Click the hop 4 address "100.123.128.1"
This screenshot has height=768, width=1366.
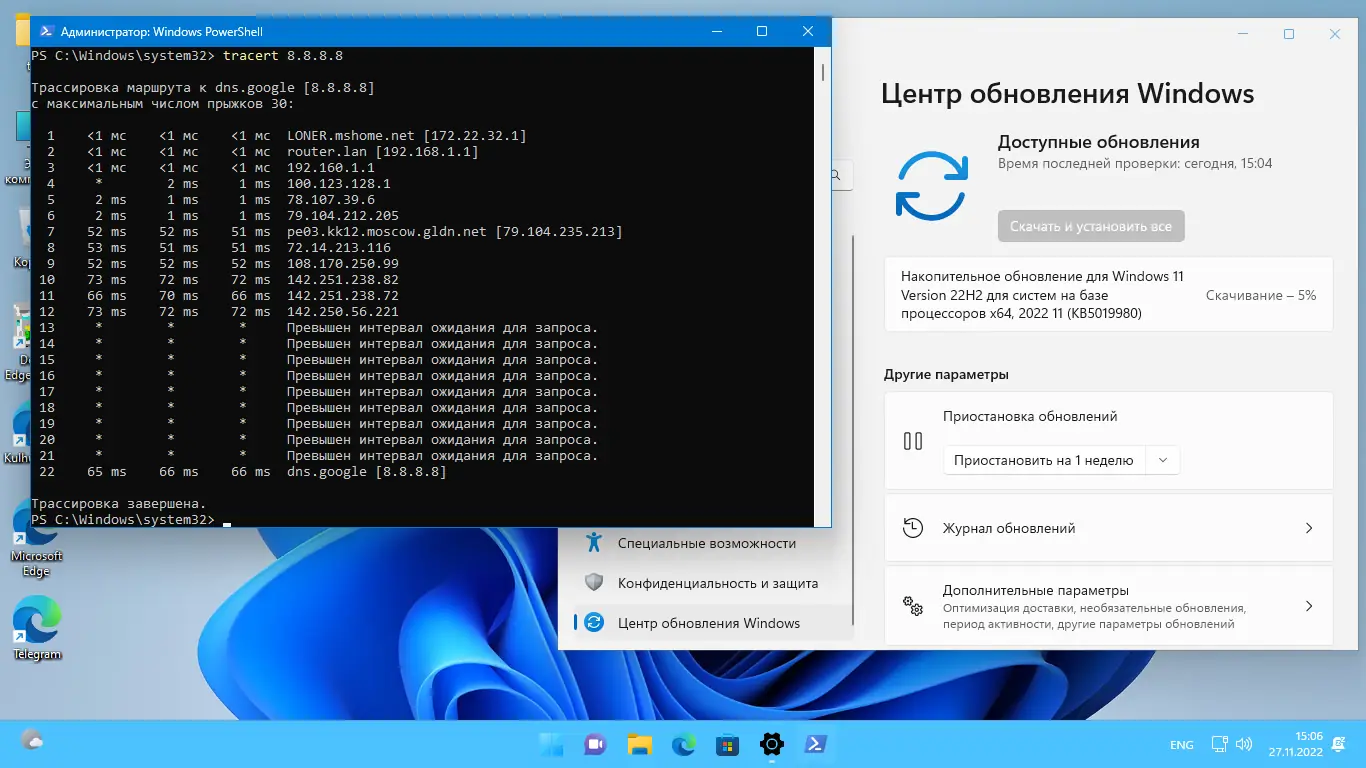coord(339,184)
